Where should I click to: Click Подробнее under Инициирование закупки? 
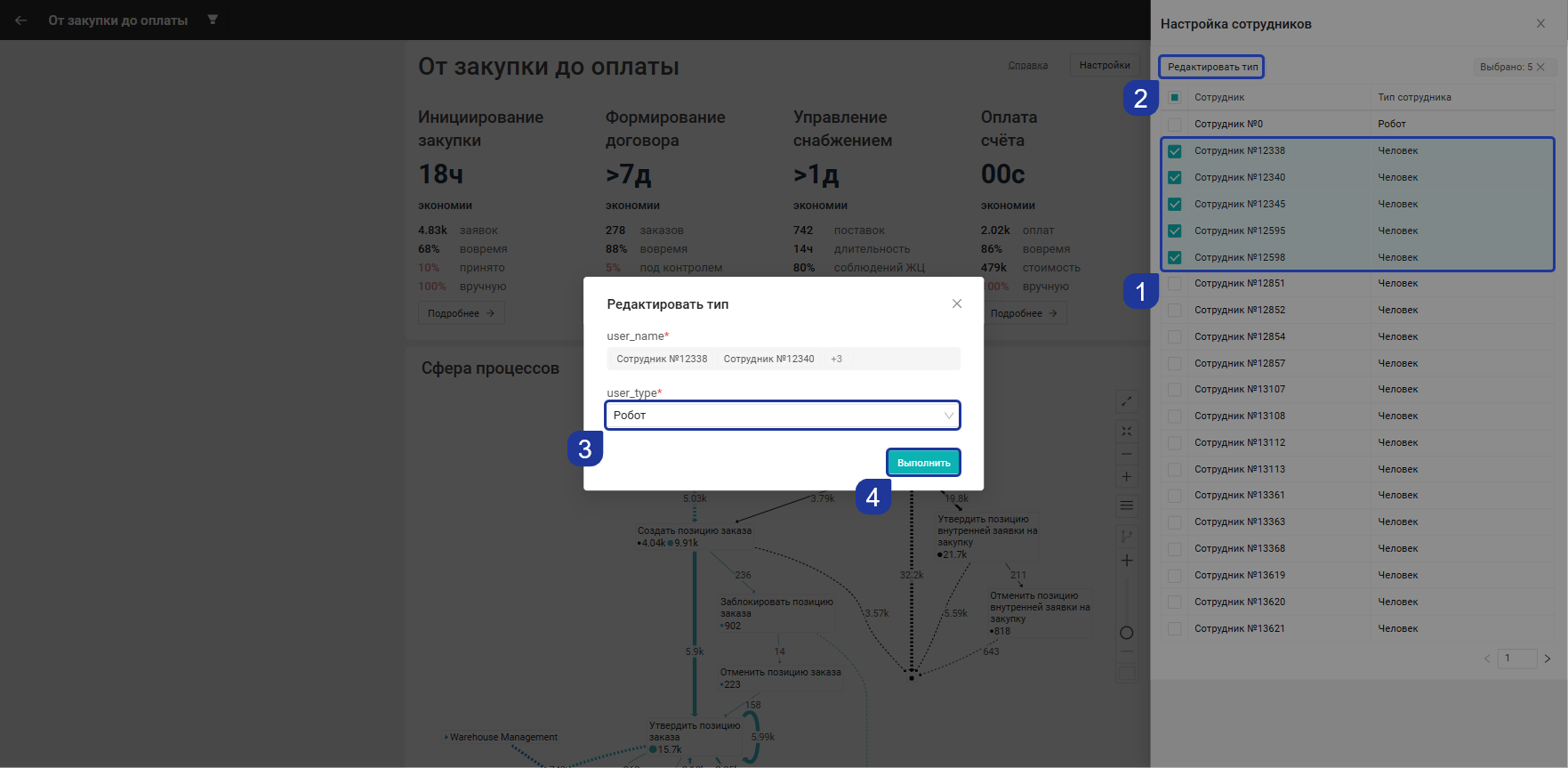461,313
